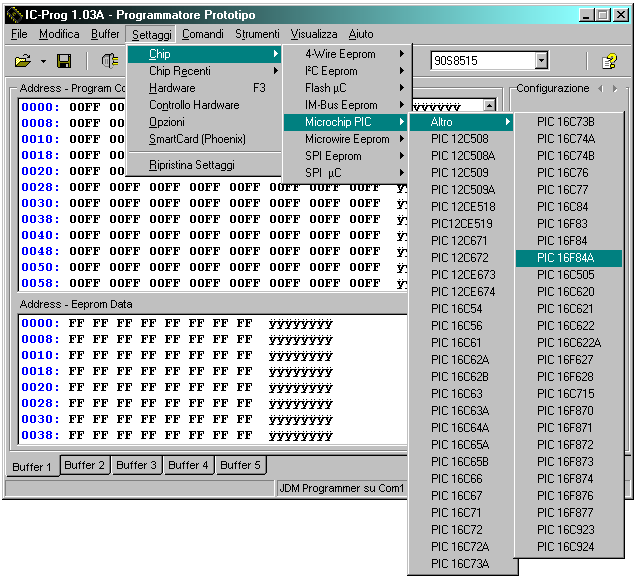Switch to Buffer 5 tab
This screenshot has height=578, width=637.
tap(240, 465)
